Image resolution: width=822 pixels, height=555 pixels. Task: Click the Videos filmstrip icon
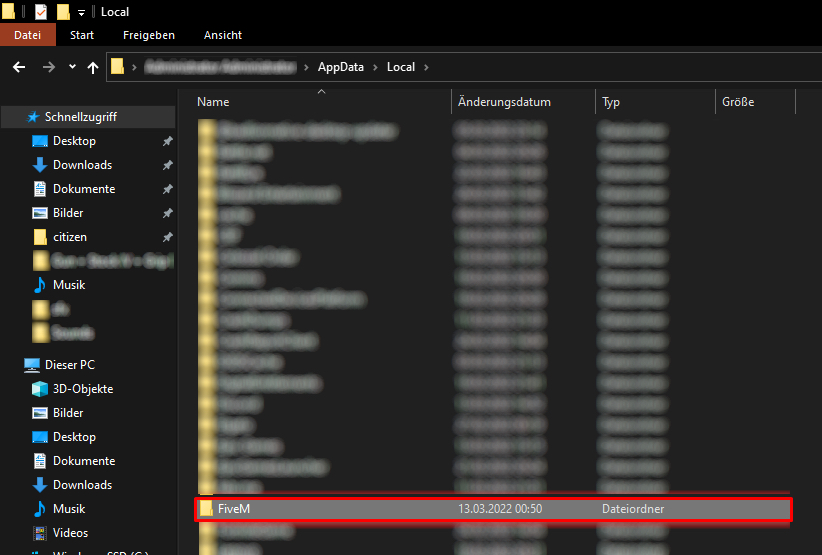40,533
